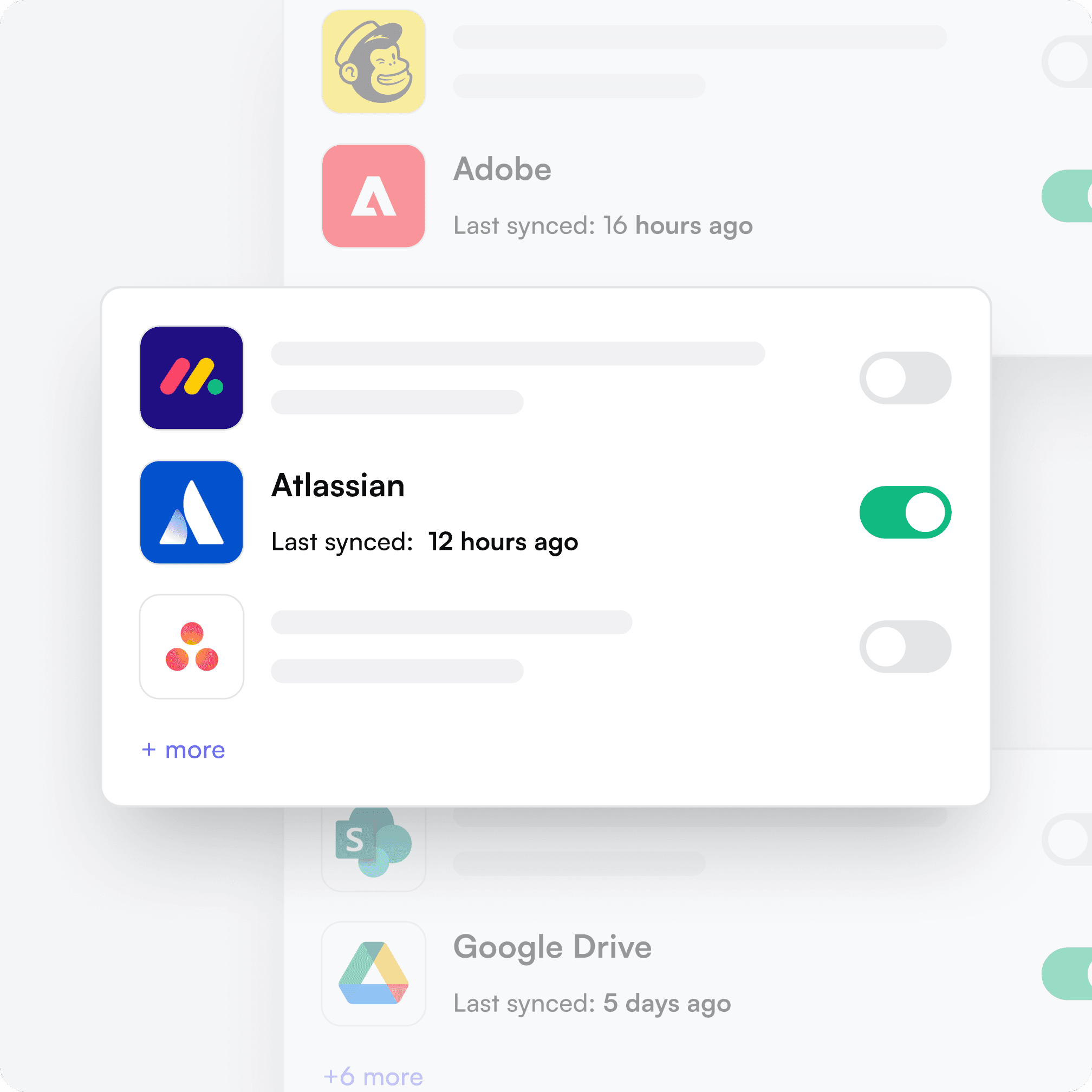1092x1092 pixels.
Task: Expand the '+6 more' integrations link
Action: [373, 1077]
